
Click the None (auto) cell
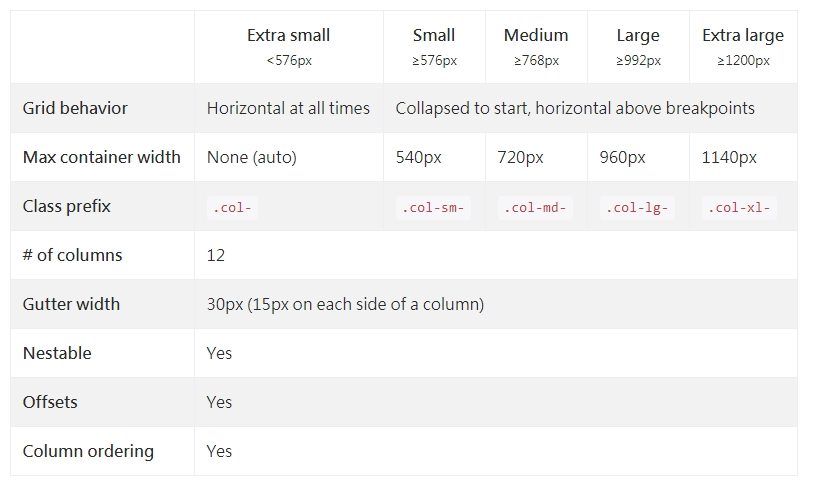[252, 157]
